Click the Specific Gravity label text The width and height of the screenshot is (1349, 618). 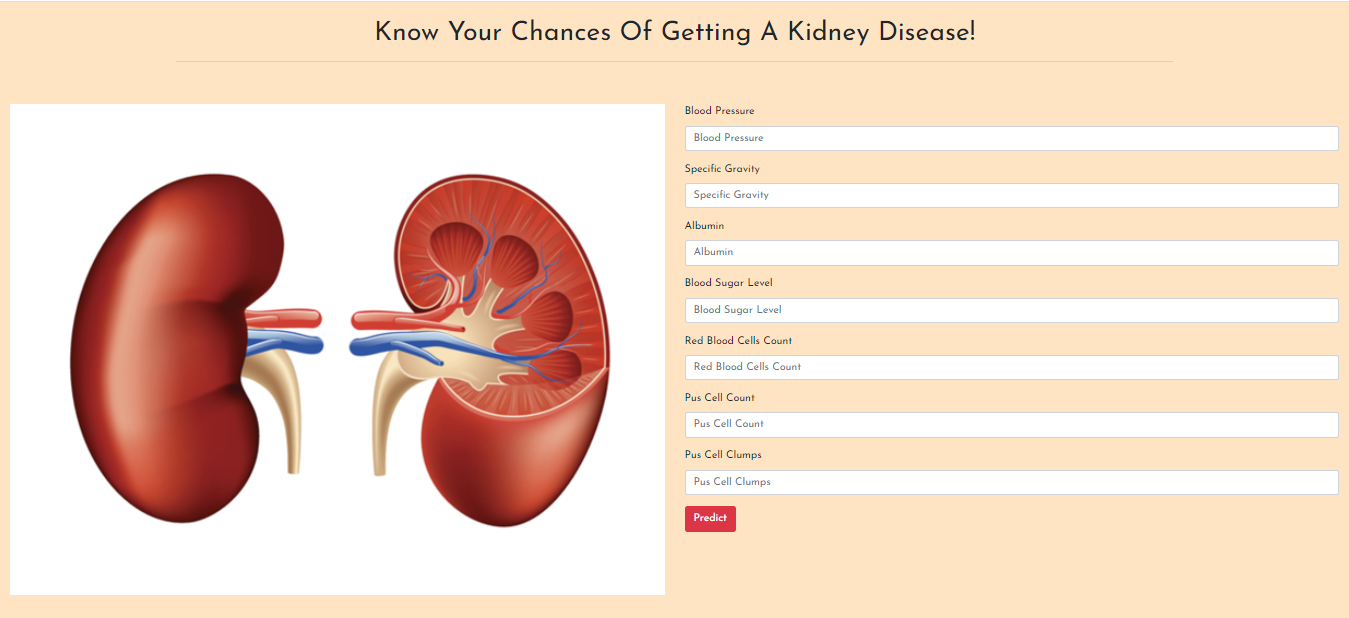tap(721, 168)
